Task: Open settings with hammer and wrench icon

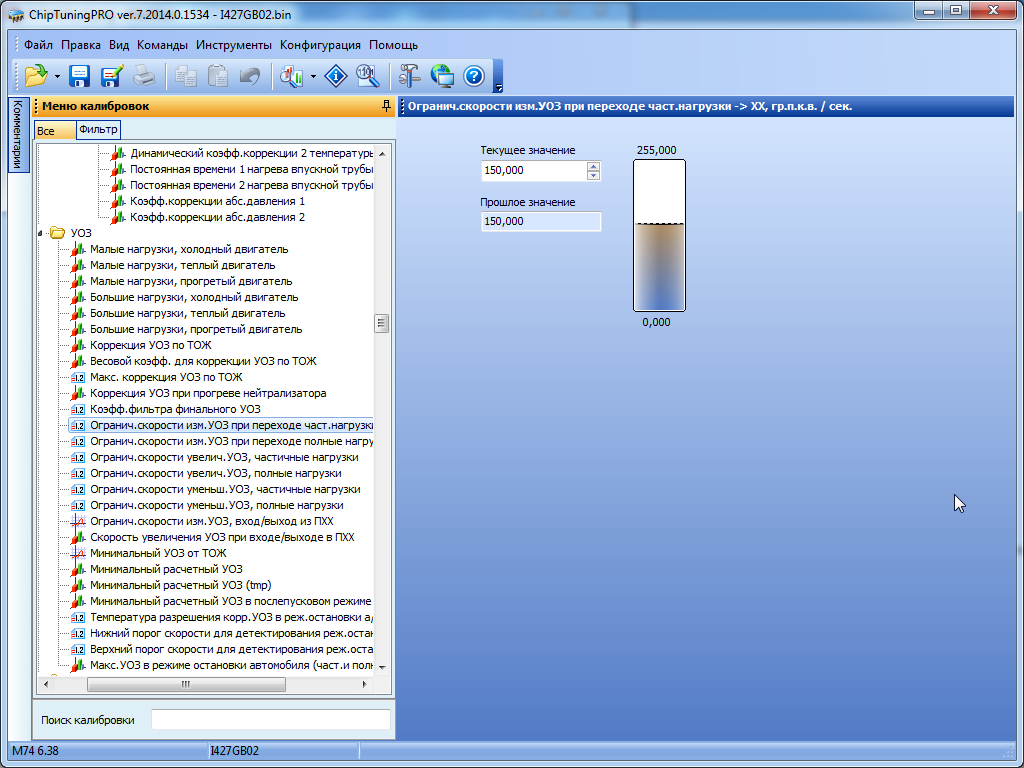Action: 410,76
